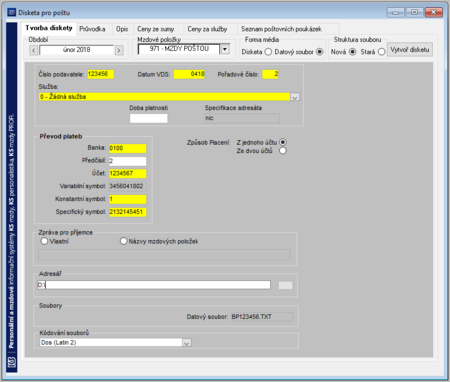The image size is (450, 382).
Task: Open the Mzdové položky dropdown arrow
Action: pos(225,49)
